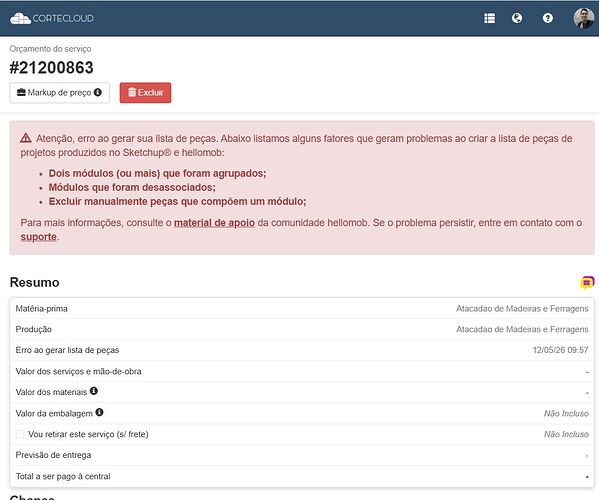599x500 pixels.
Task: Open the user profile avatar
Action: pyautogui.click(x=584, y=18)
